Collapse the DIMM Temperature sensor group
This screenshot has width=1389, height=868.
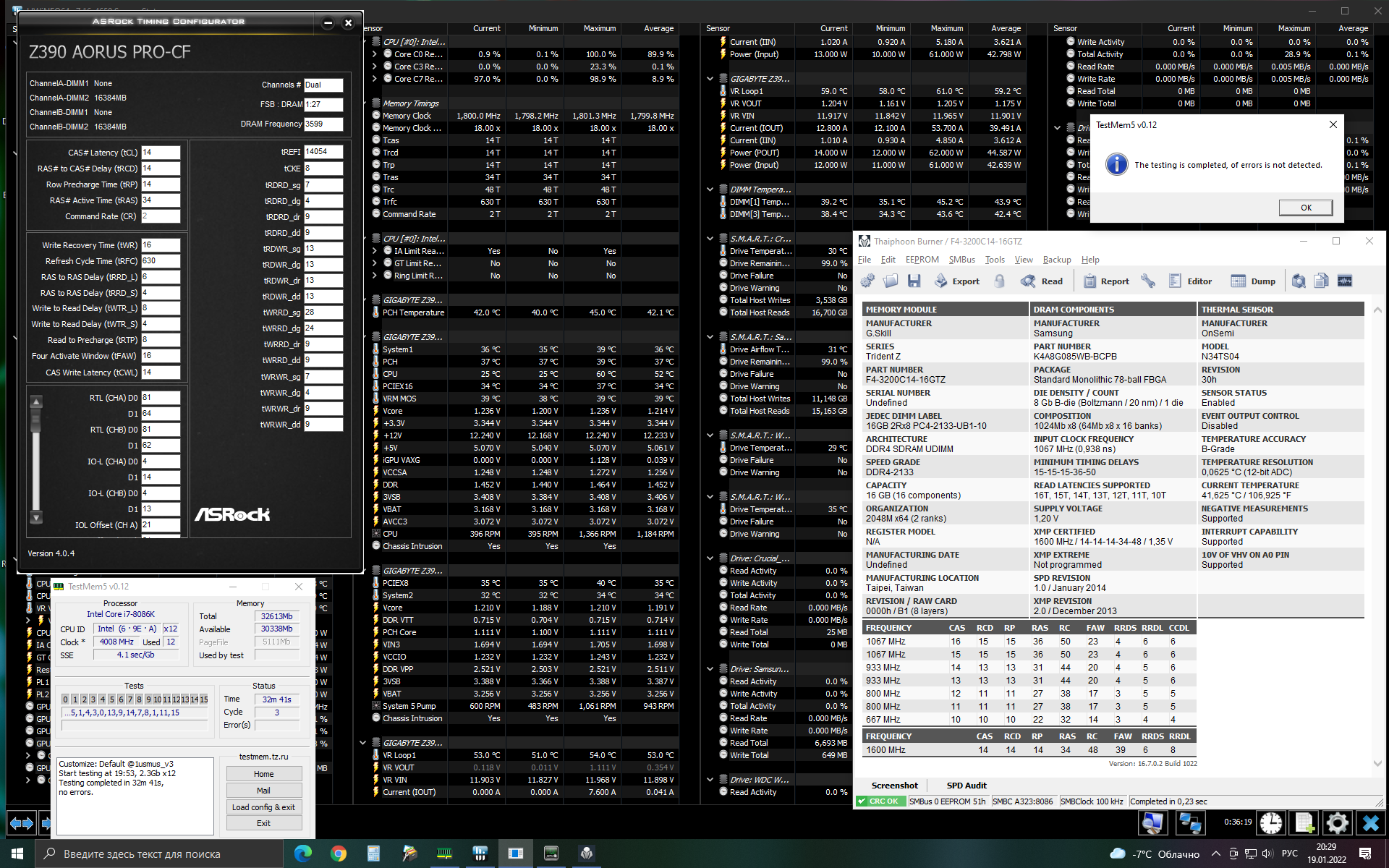point(710,190)
